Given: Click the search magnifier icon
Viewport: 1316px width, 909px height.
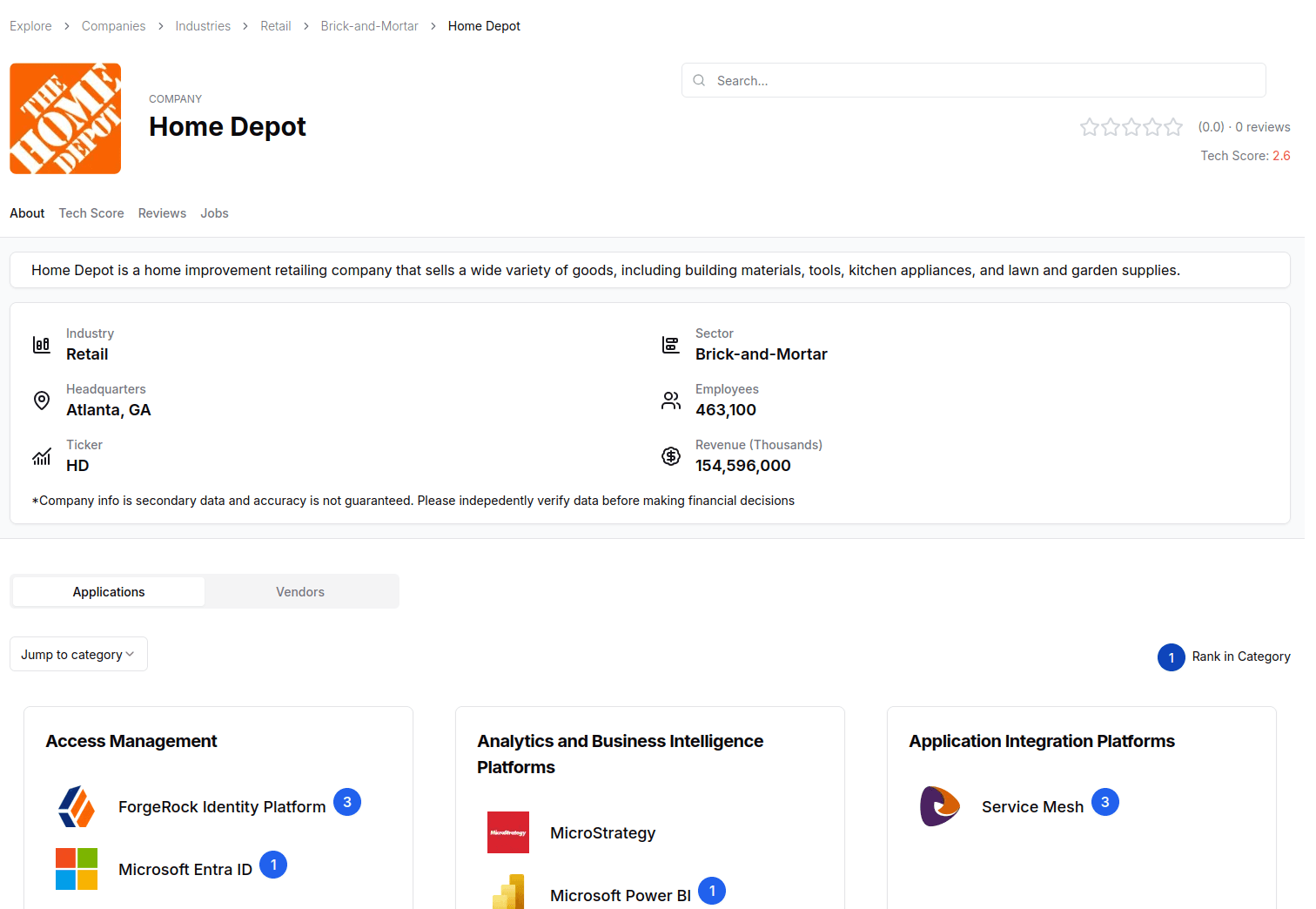Looking at the screenshot, I should pyautogui.click(x=699, y=80).
